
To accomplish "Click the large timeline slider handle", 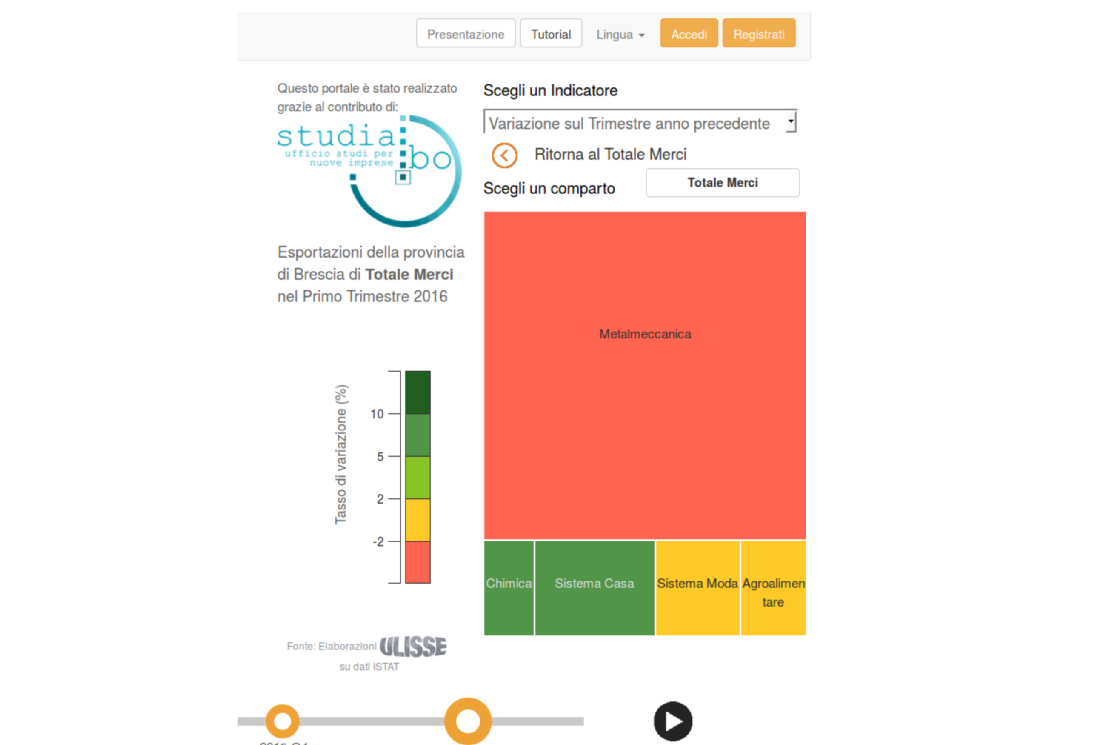I will click(468, 721).
